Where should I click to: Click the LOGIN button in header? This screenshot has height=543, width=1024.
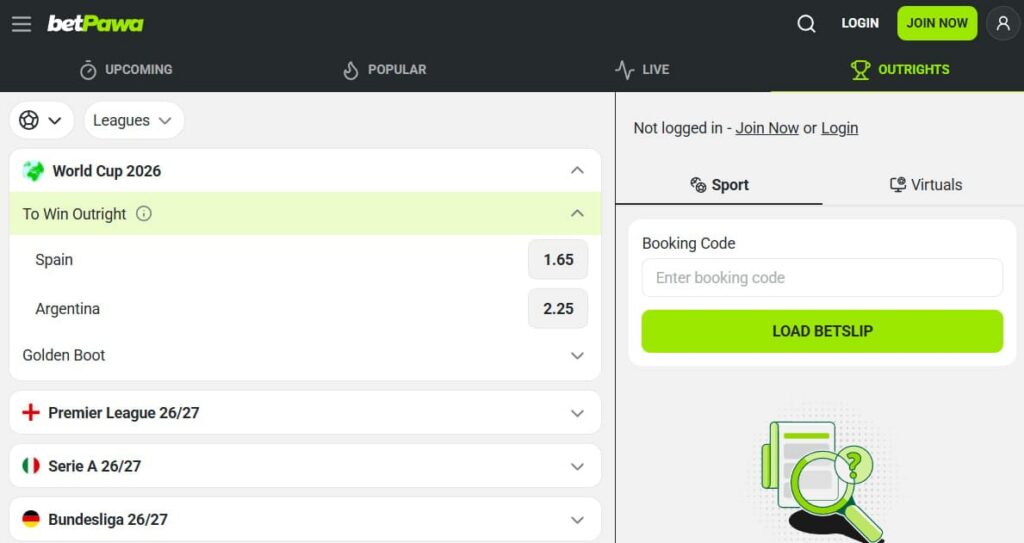pos(859,23)
